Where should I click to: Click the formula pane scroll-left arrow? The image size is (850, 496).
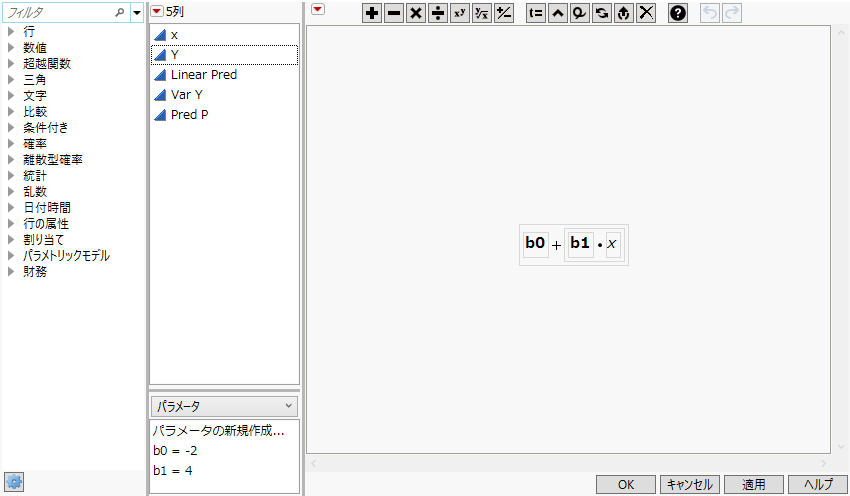coord(313,463)
